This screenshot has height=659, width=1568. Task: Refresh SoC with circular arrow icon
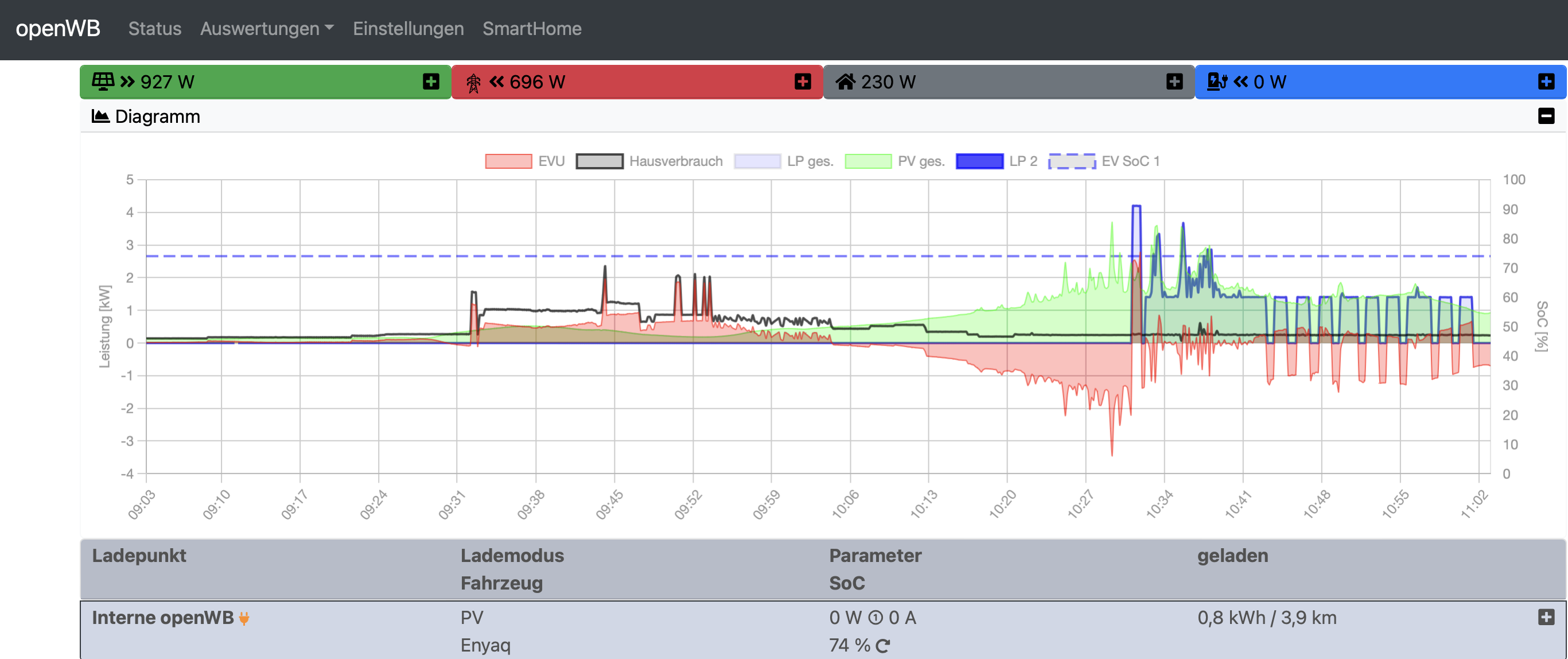[882, 646]
